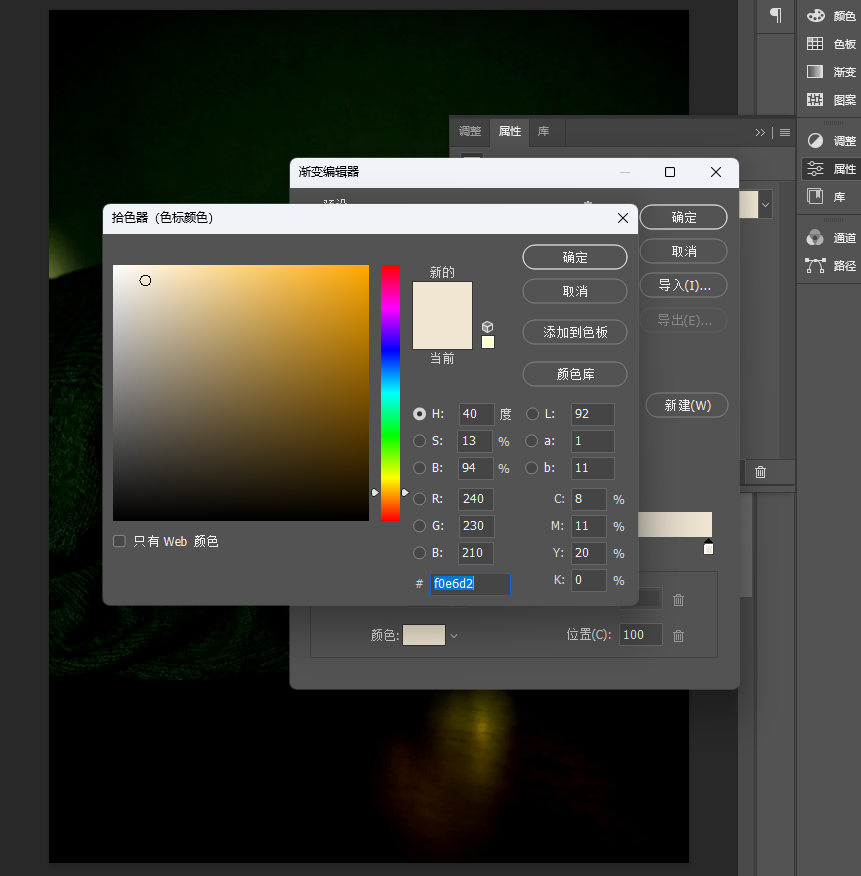Click the hex color input field
This screenshot has height=876, width=861.
(x=470, y=584)
